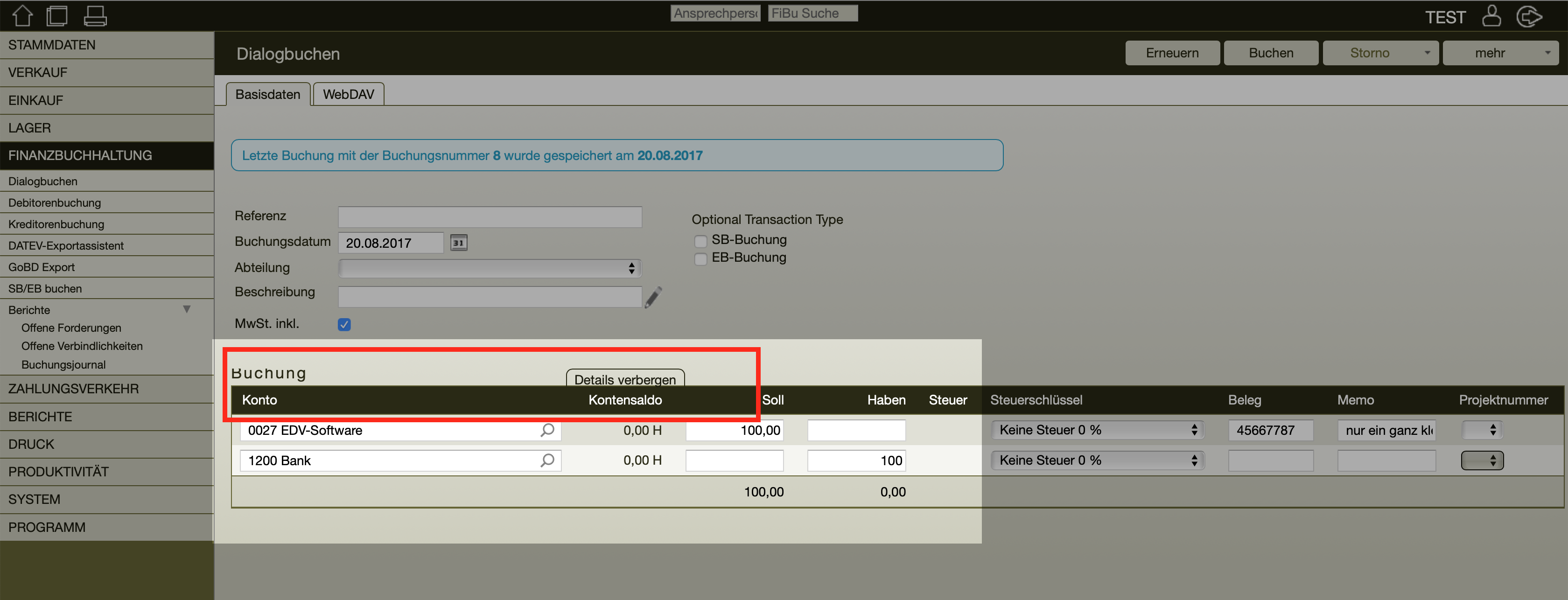Viewport: 1568px width, 600px height.
Task: Click the Buchungsdatum field showing 20.08.2017
Action: click(x=390, y=243)
